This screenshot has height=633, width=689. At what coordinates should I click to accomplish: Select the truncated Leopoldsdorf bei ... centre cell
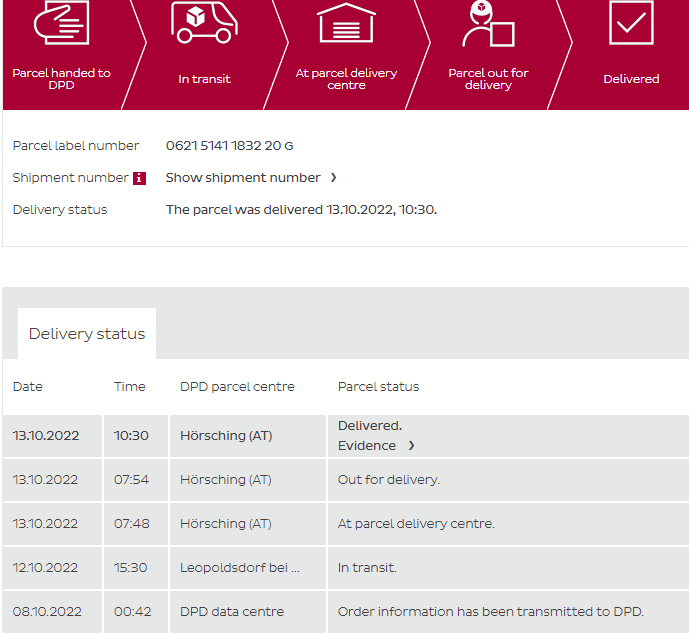240,568
